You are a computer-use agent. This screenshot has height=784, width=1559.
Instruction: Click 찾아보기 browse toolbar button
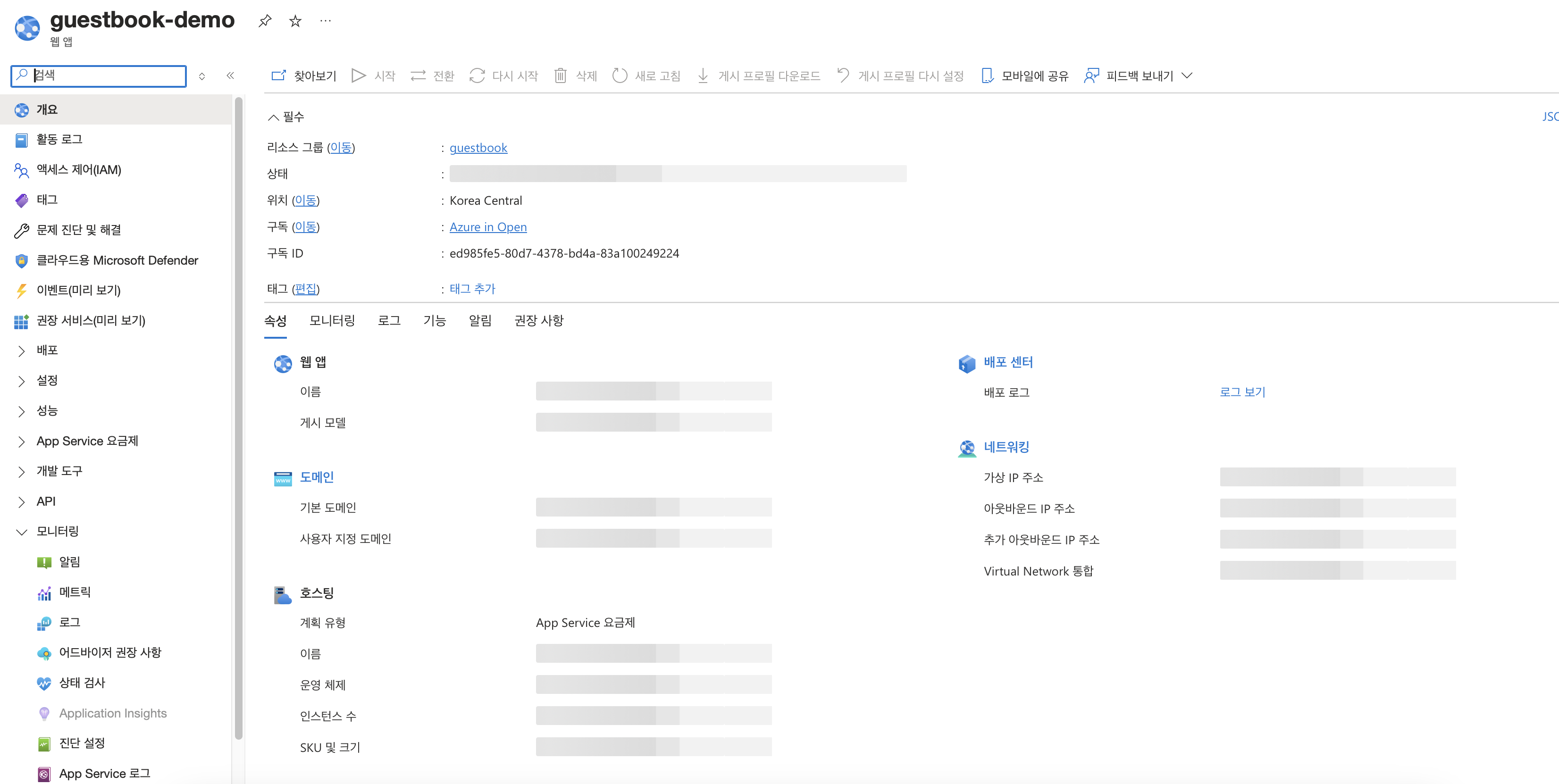tap(304, 75)
